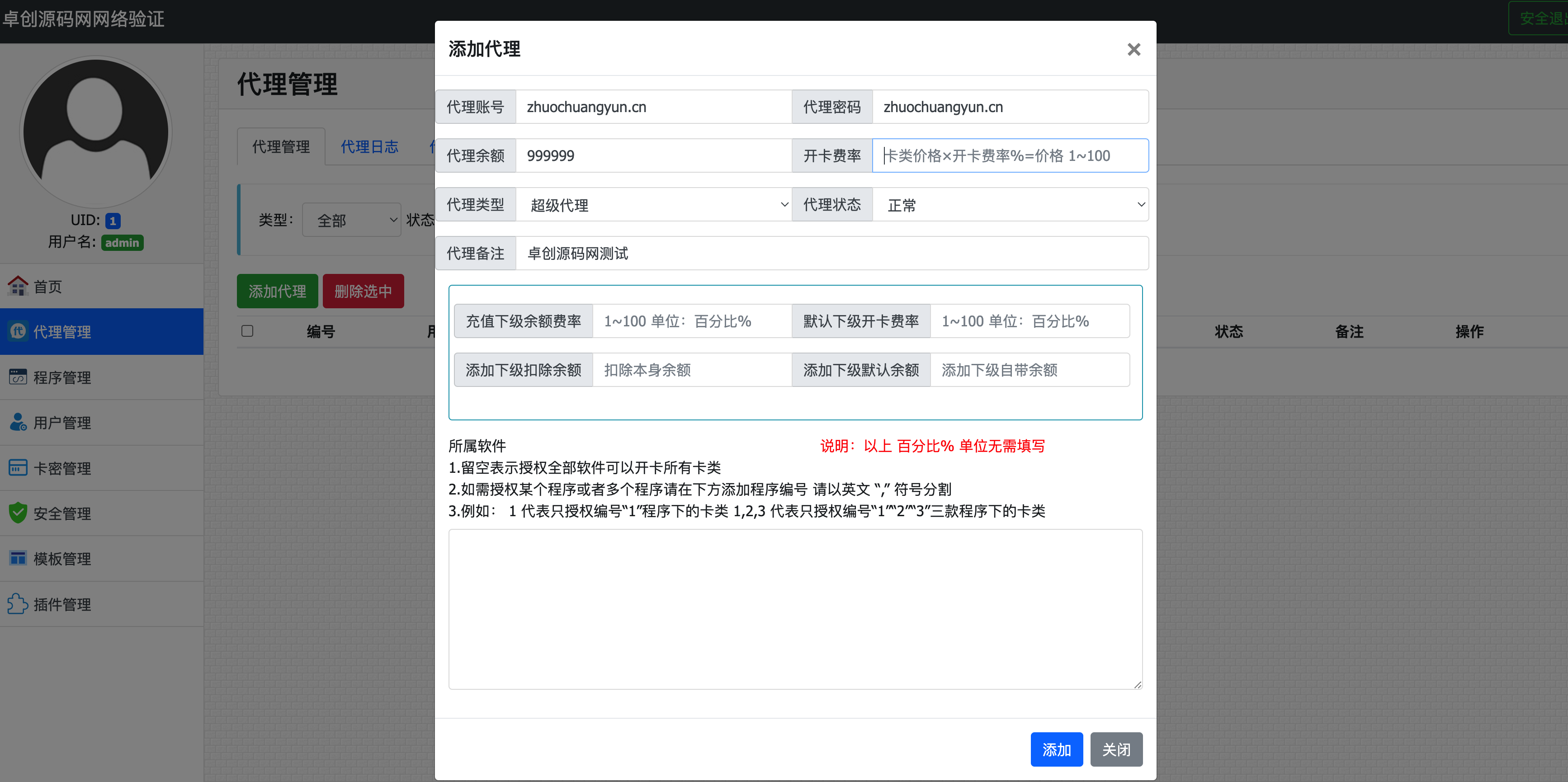Click the gray 关闭 button

point(1116,749)
